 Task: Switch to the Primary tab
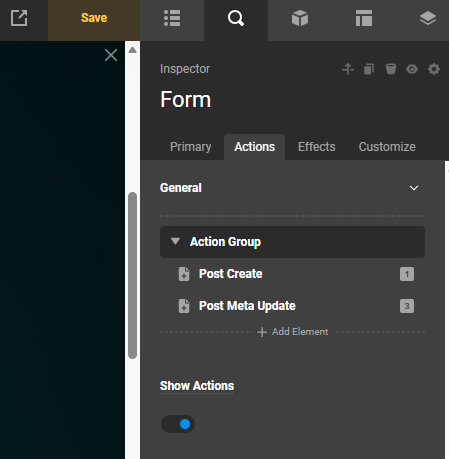click(191, 147)
